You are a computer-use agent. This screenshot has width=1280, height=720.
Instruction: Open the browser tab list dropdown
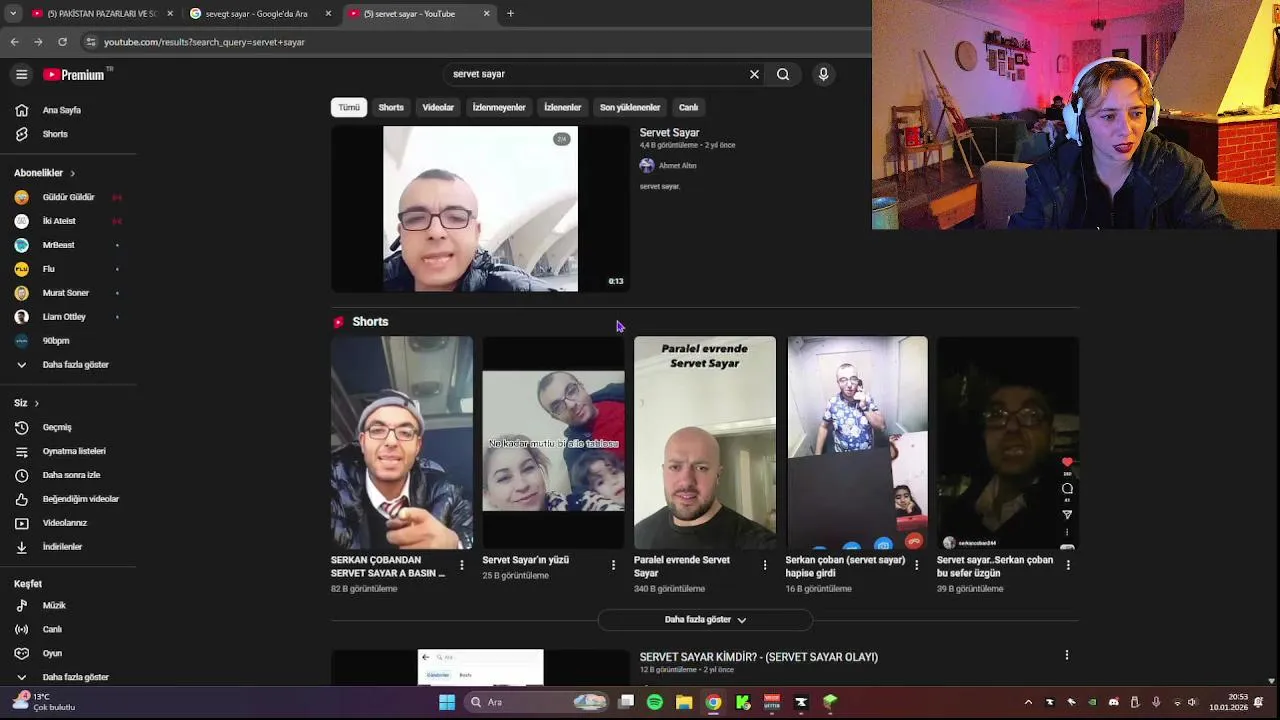point(13,14)
